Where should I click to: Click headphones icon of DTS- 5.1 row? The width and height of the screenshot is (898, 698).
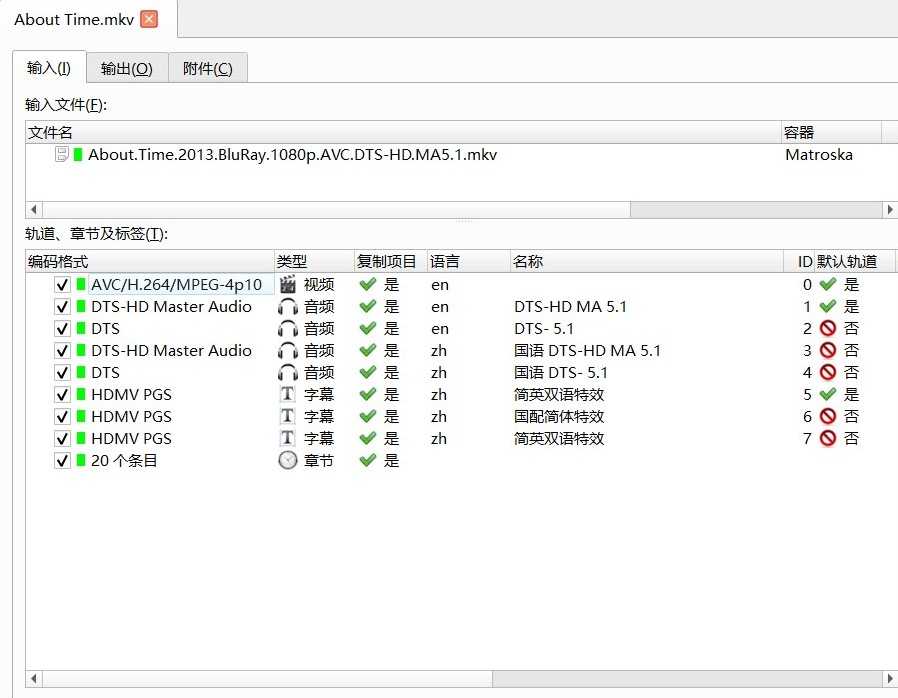pos(287,329)
